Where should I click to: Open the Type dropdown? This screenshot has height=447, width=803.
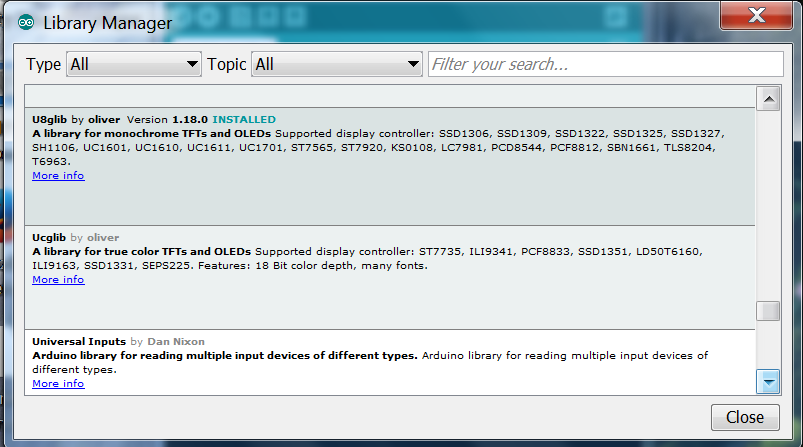coord(134,64)
